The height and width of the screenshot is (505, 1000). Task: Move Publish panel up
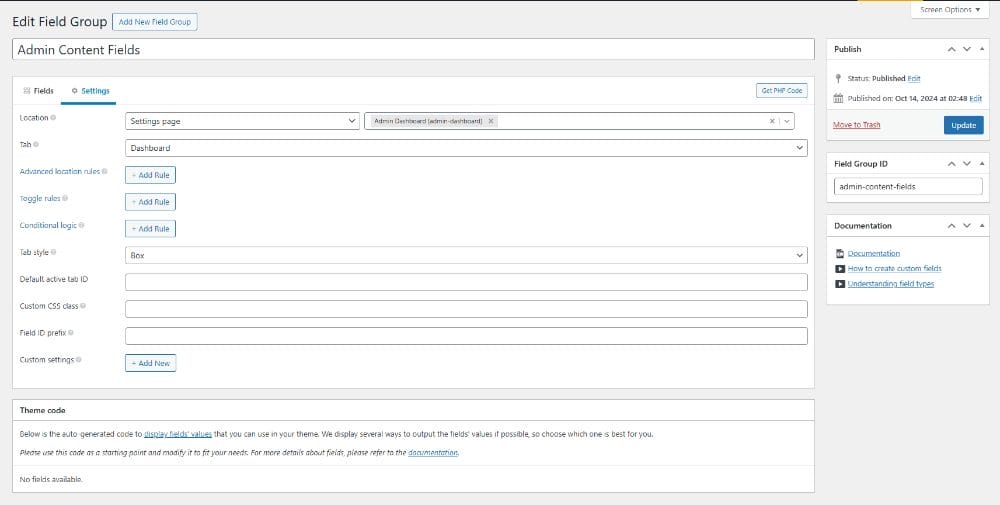click(952, 49)
